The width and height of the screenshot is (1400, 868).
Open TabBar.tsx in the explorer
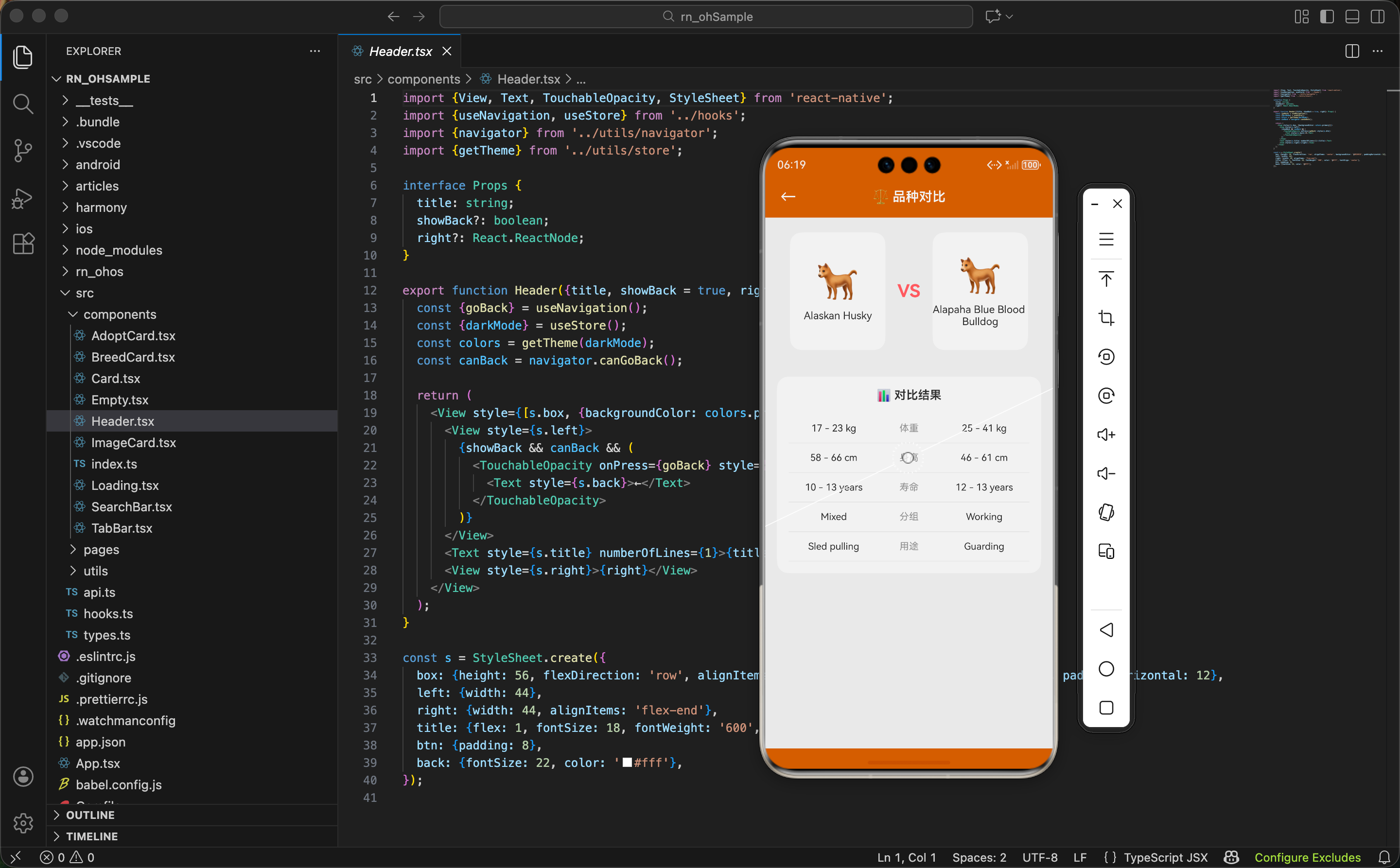122,528
